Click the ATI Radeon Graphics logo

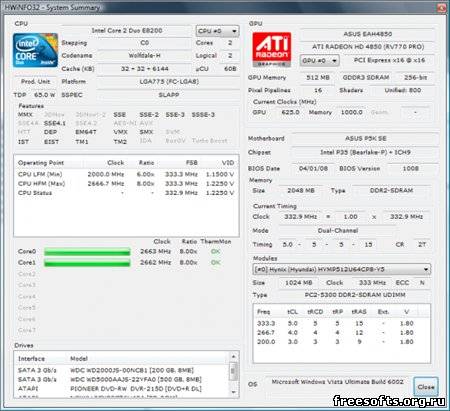pyautogui.click(x=272, y=50)
